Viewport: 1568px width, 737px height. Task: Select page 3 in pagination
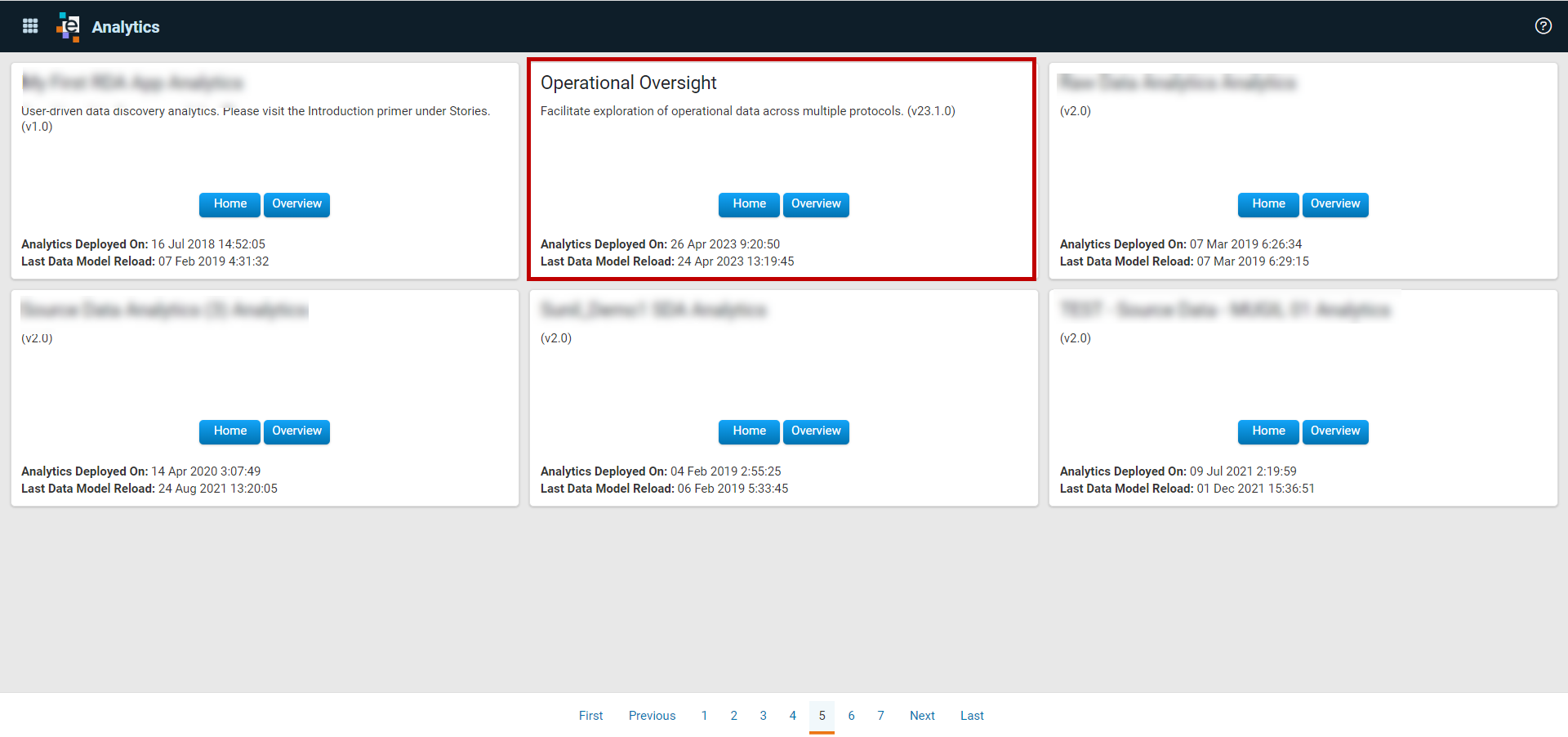click(x=763, y=716)
